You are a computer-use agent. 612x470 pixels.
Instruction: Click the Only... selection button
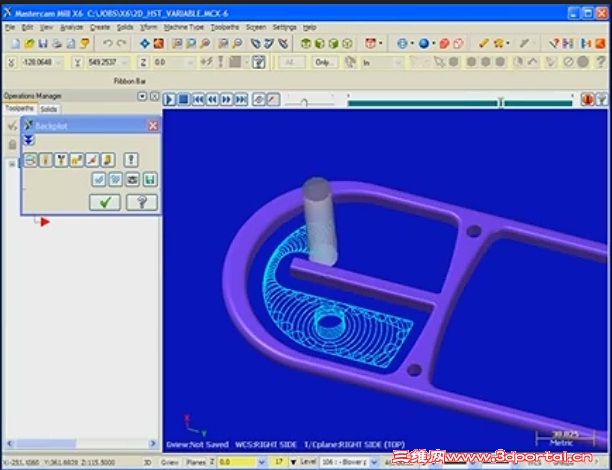pyautogui.click(x=324, y=62)
